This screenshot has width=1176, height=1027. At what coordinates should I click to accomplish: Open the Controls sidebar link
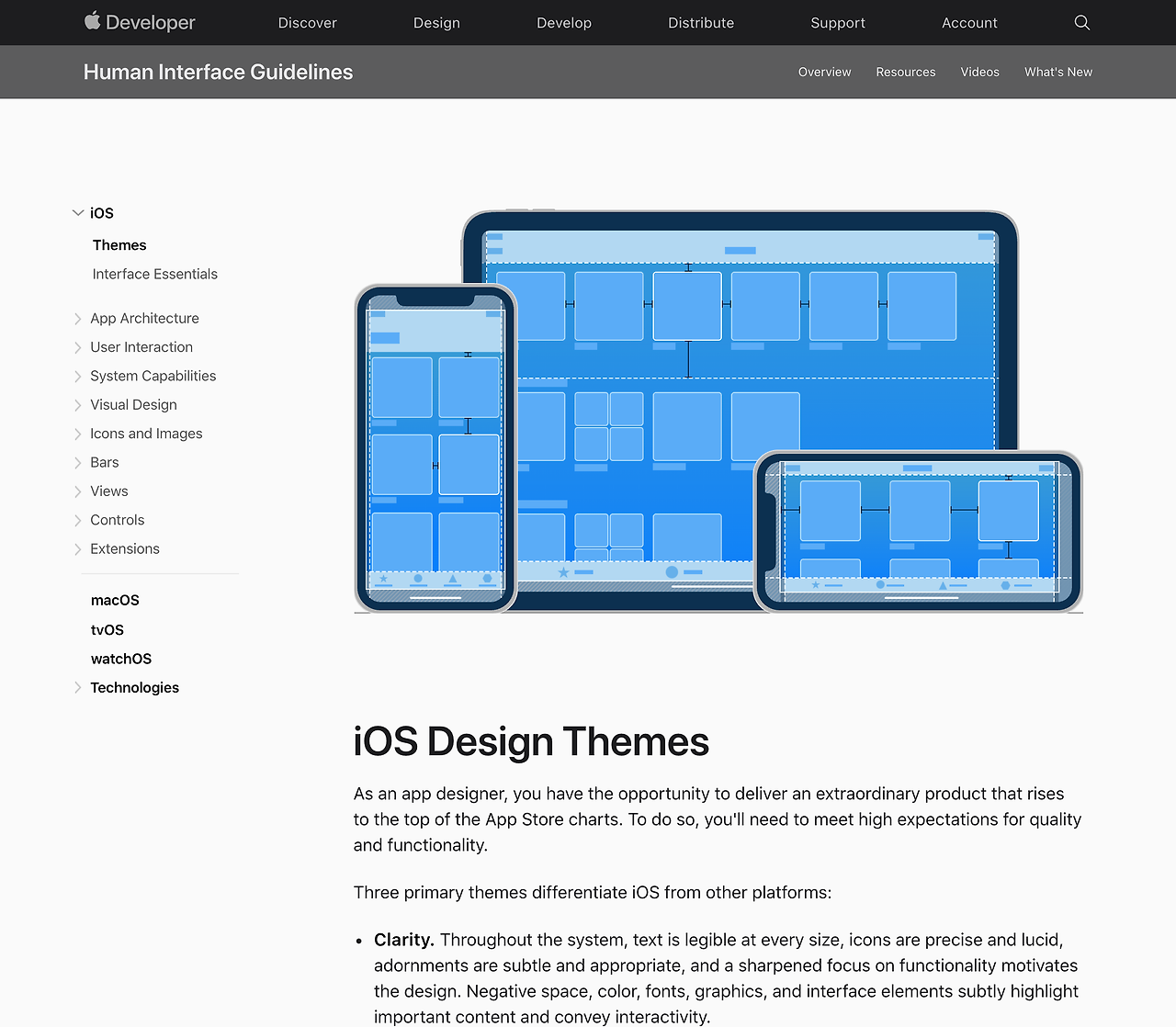click(x=118, y=520)
